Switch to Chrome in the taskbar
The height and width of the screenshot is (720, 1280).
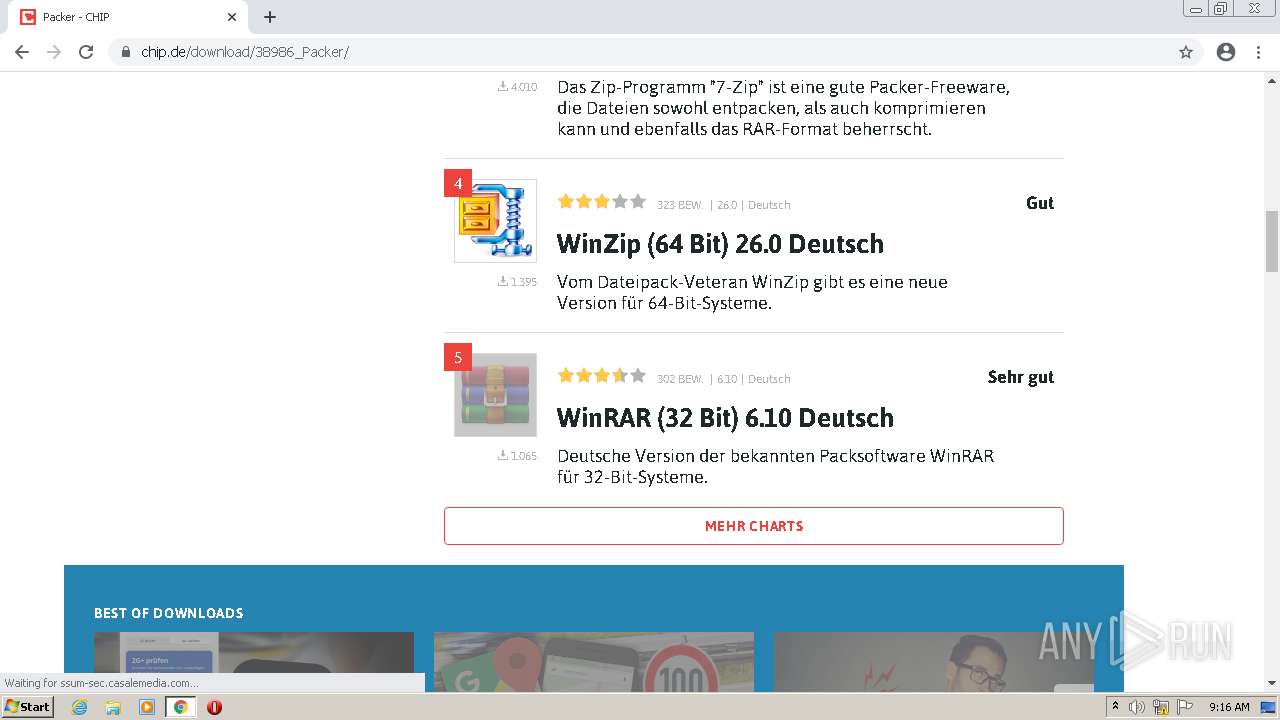click(180, 707)
